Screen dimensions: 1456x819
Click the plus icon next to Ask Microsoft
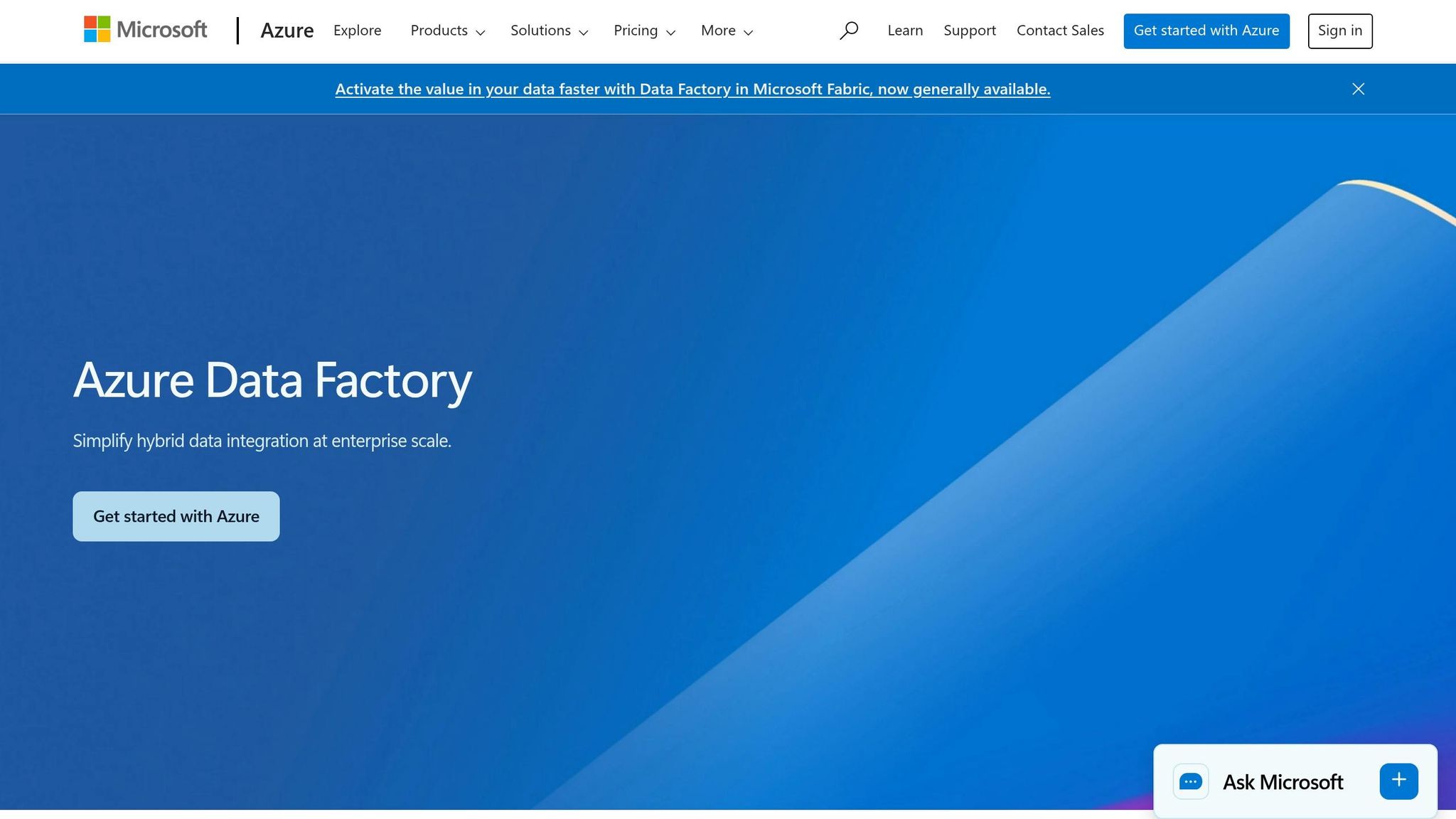point(1398,780)
